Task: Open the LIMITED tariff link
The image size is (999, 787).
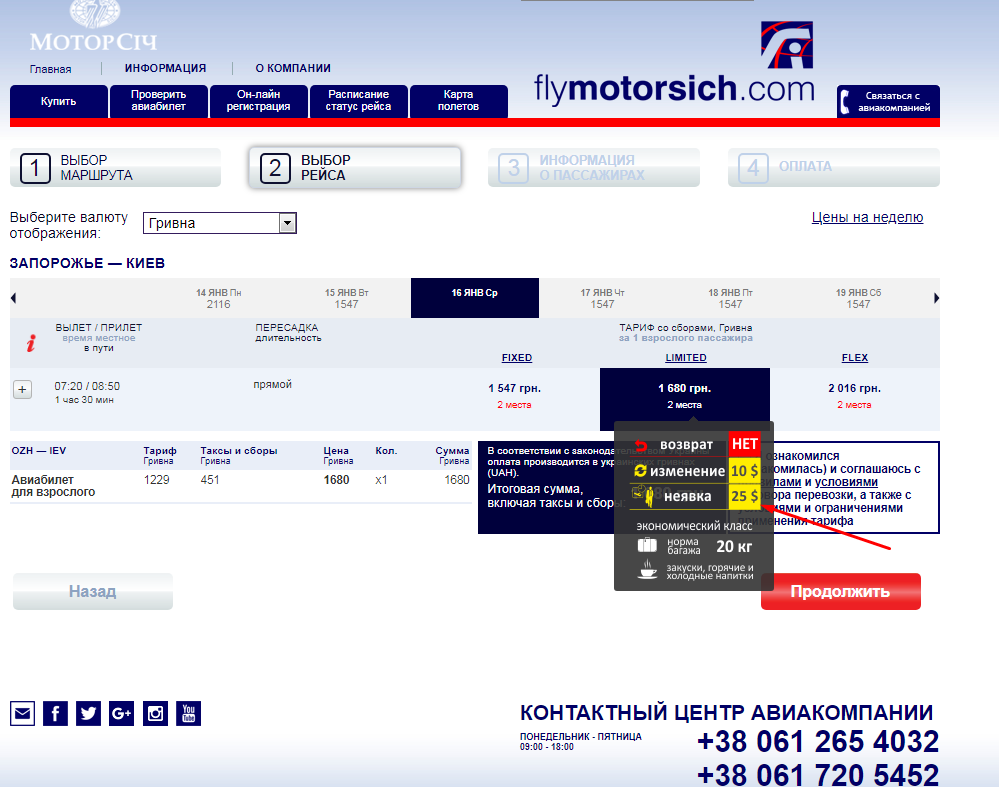Action: click(x=686, y=357)
